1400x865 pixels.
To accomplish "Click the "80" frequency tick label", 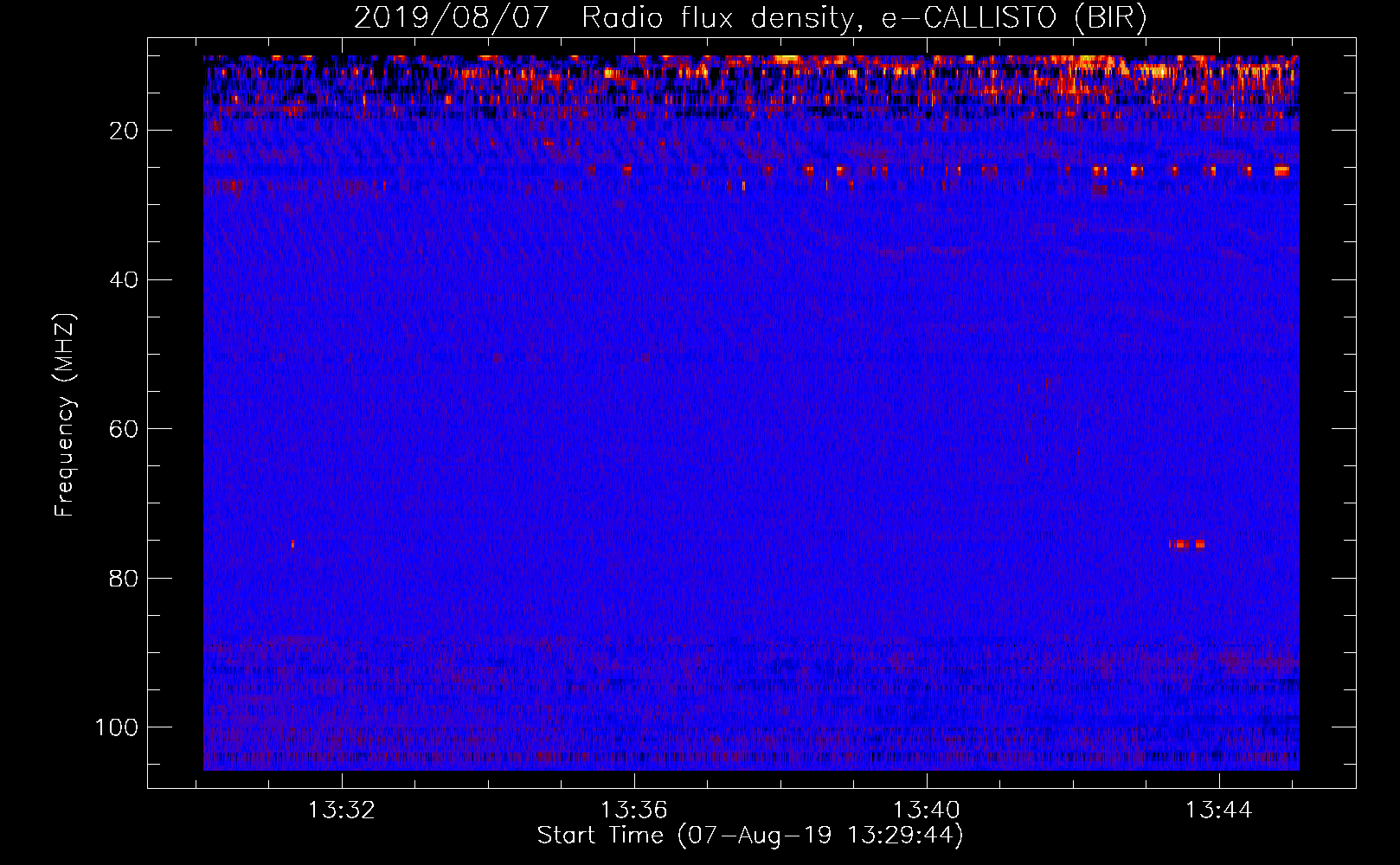I will click(x=124, y=578).
